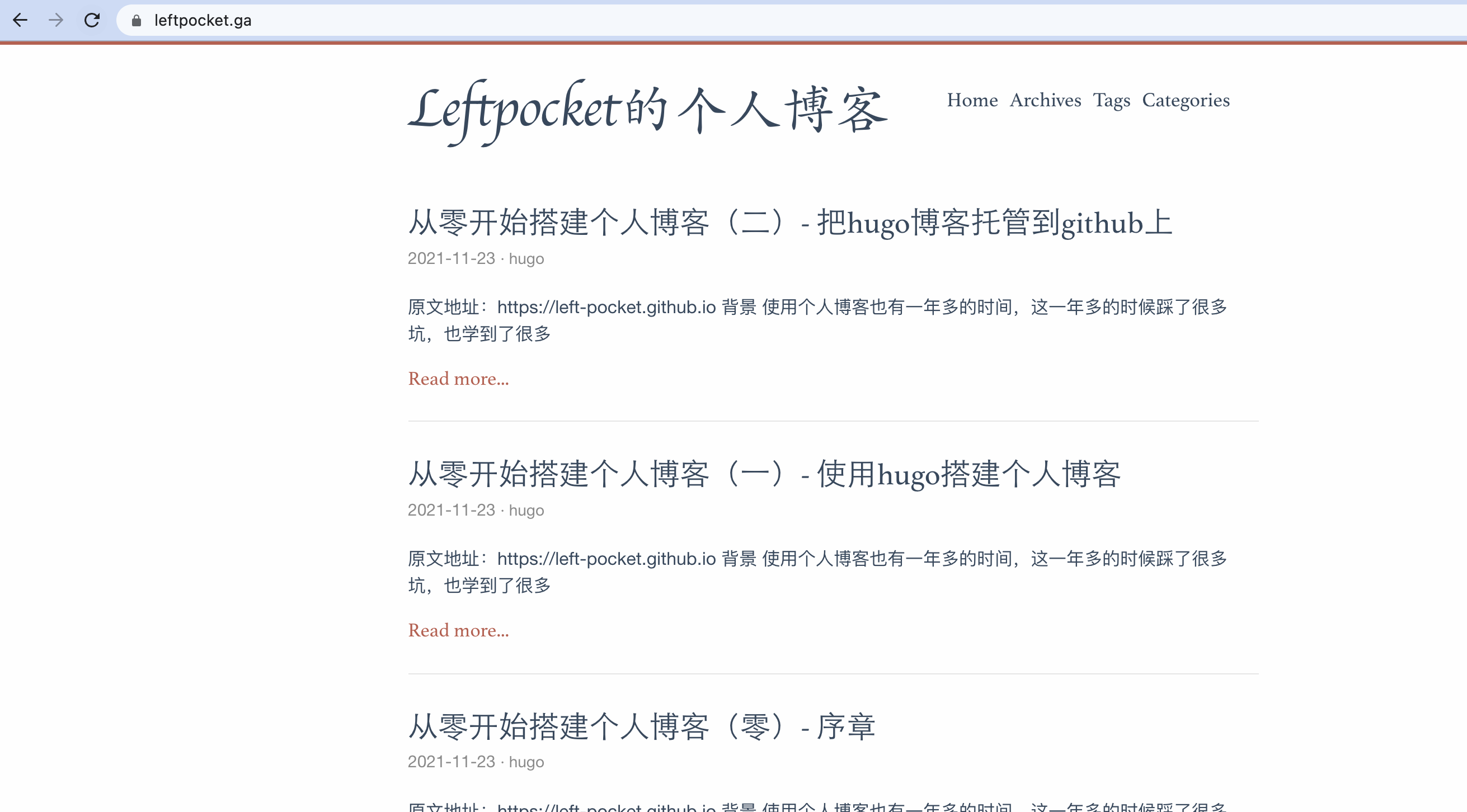Click 2021-11-23 date of first post
1467x812 pixels.
(451, 259)
